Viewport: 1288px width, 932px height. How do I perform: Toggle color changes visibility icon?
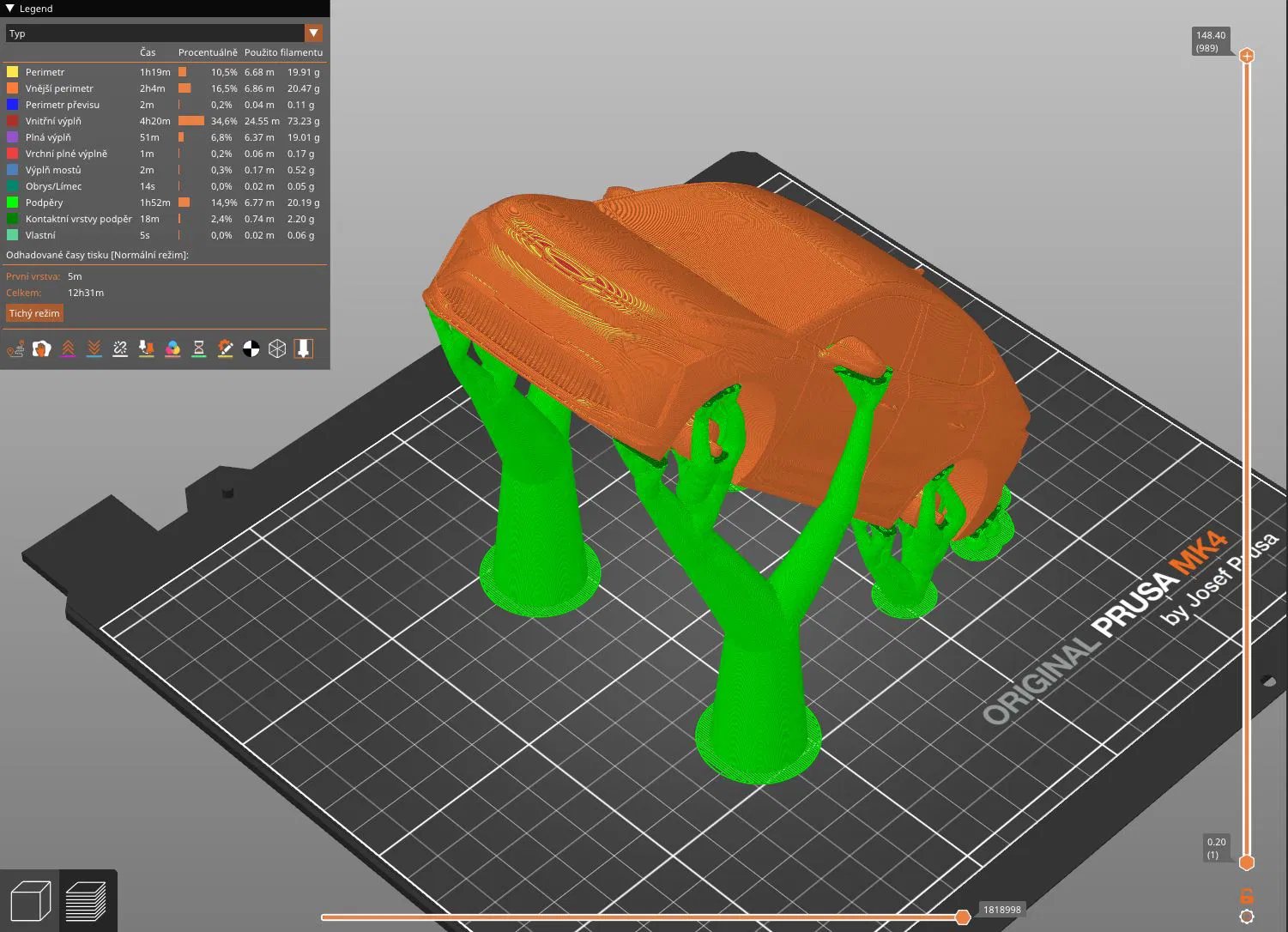click(172, 348)
